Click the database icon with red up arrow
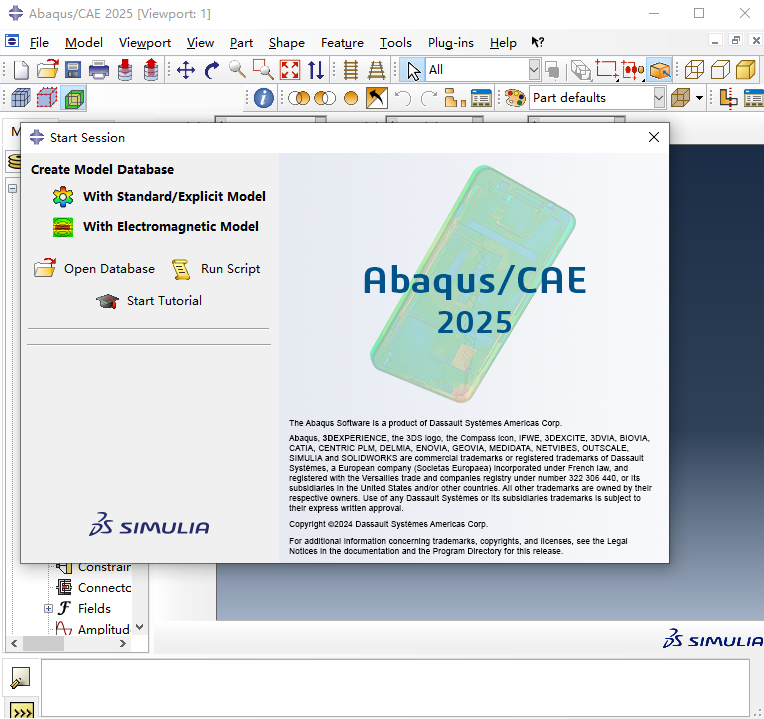Viewport: 764px width, 719px height. [x=151, y=70]
